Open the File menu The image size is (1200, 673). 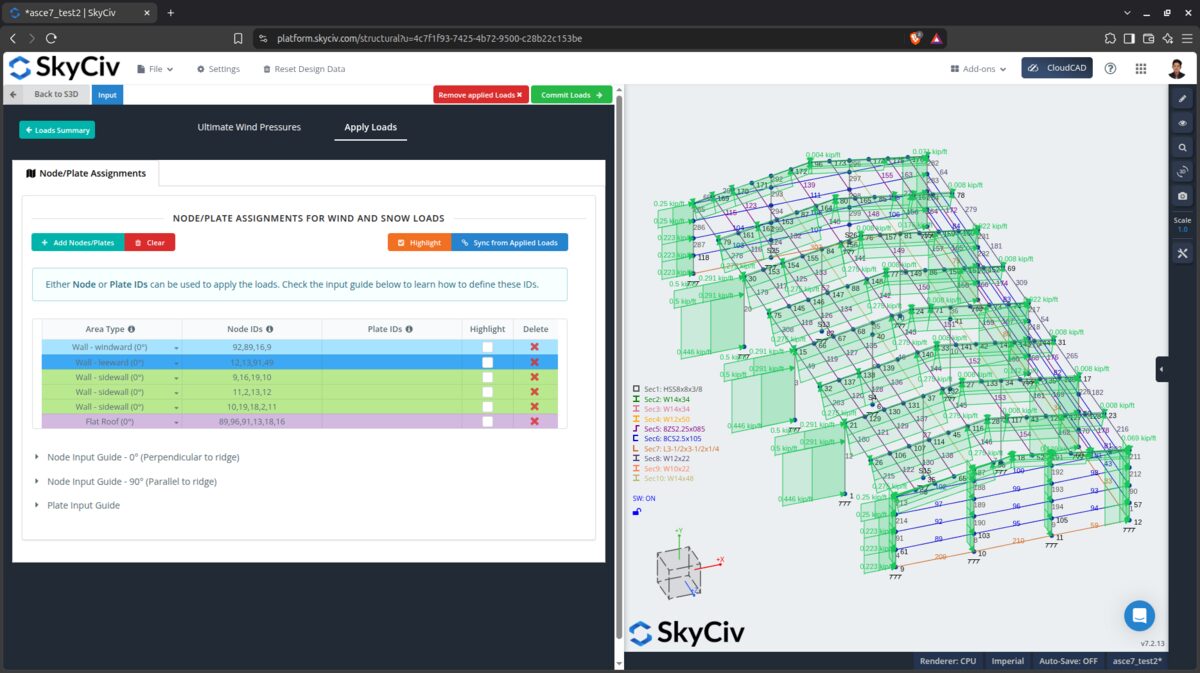coord(155,69)
